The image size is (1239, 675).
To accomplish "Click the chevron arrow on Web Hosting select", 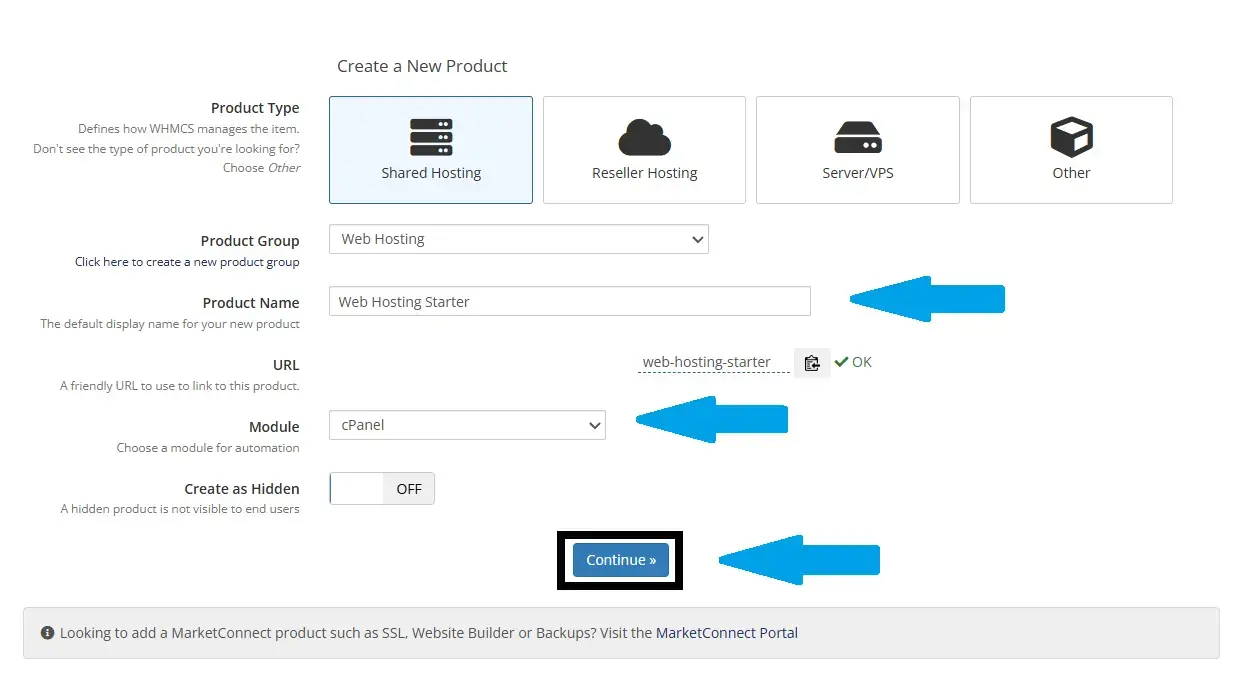I will [x=697, y=239].
